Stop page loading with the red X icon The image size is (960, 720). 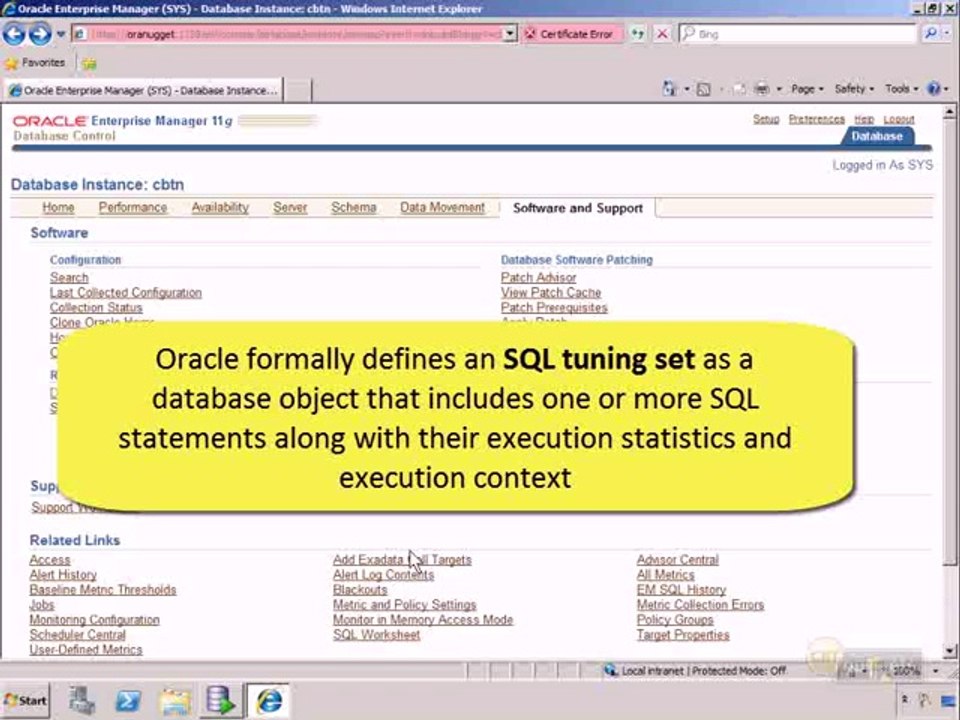pyautogui.click(x=662, y=34)
